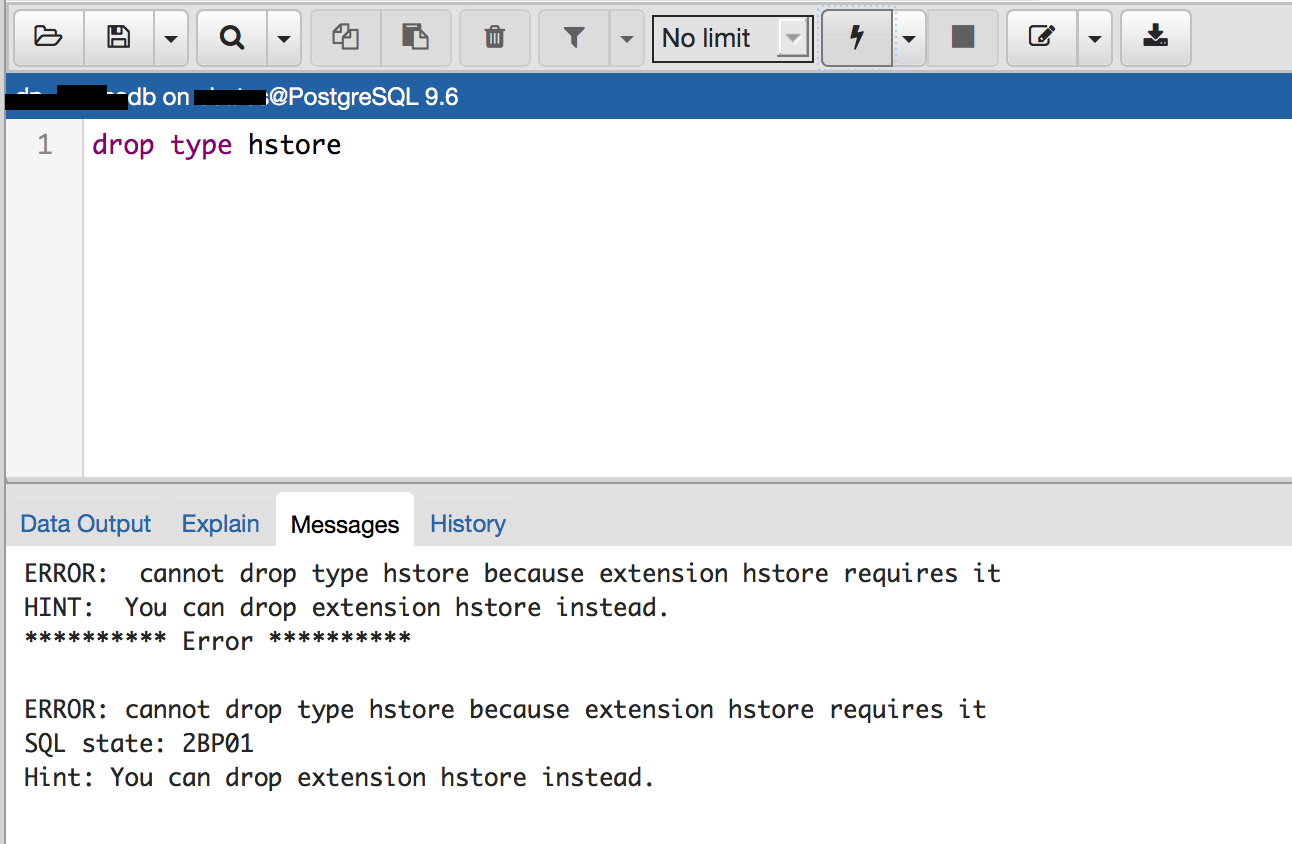Download results using the download icon

(x=1155, y=37)
